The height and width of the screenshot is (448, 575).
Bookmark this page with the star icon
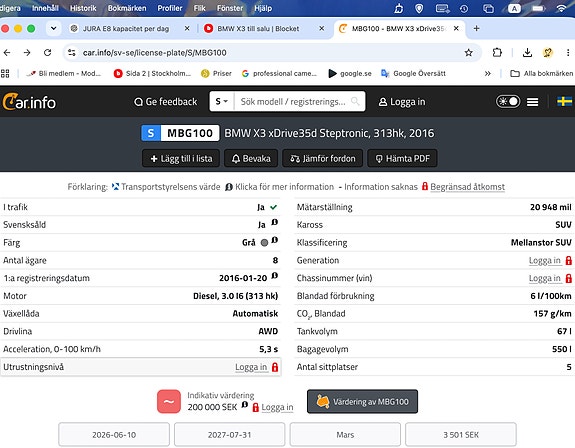pyautogui.click(x=468, y=53)
